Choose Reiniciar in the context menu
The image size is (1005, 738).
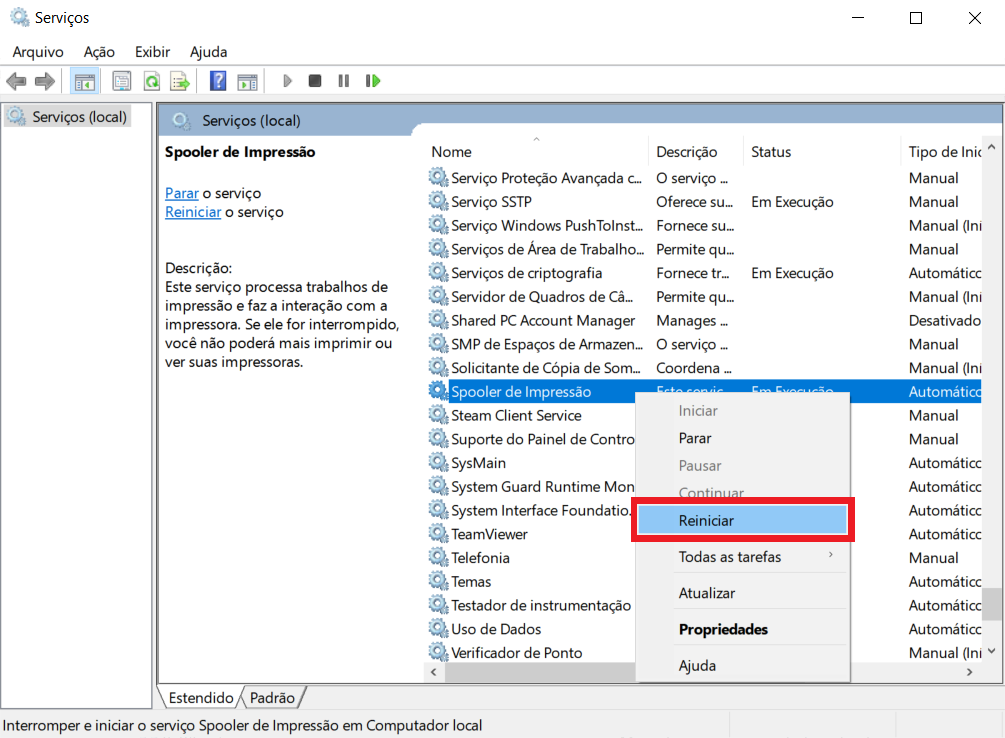[x=741, y=520]
